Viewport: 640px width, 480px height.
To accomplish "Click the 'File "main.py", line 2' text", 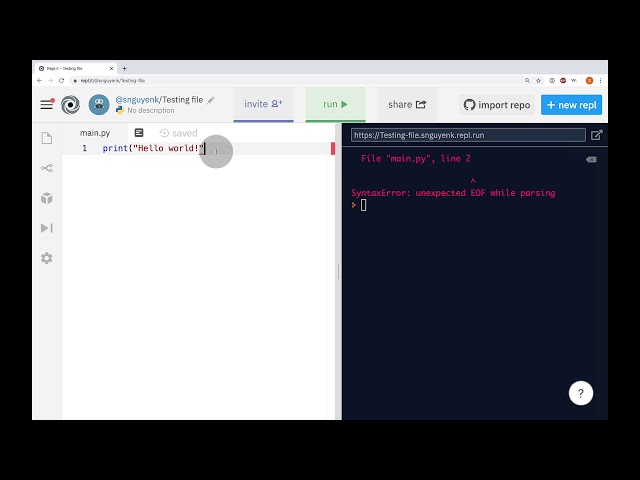I will coord(416,159).
